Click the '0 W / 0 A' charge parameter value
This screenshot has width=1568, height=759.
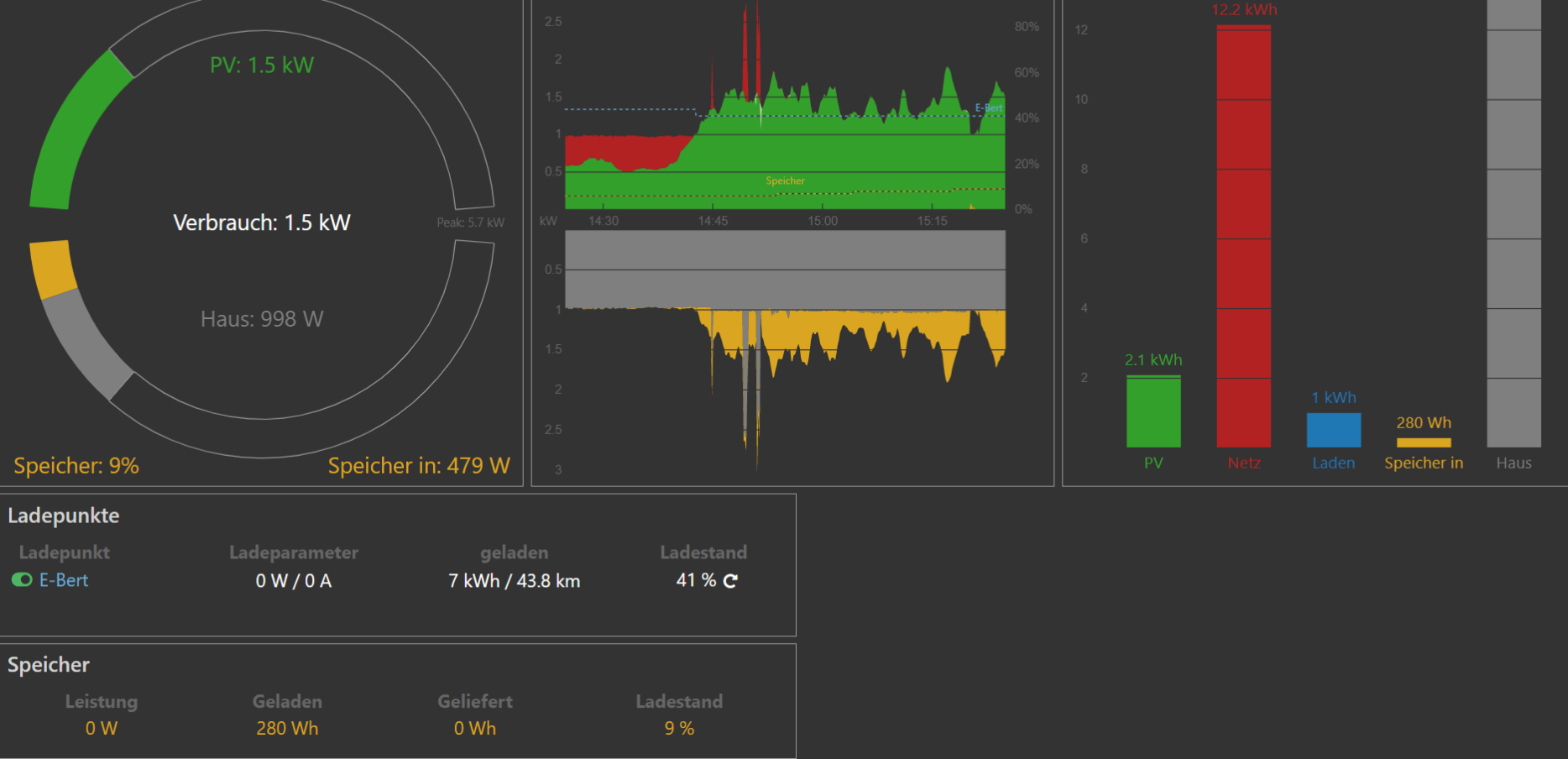click(294, 581)
